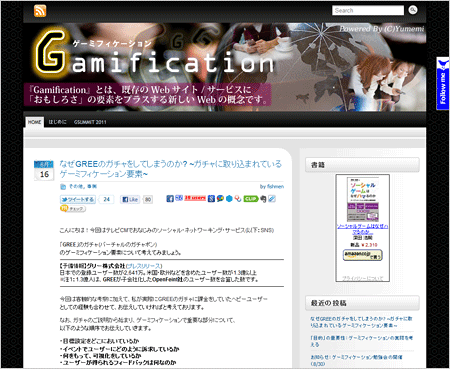Open the ソーシャルゲームはなぜハマるのか book link
The image size is (450, 369).
(x=362, y=229)
